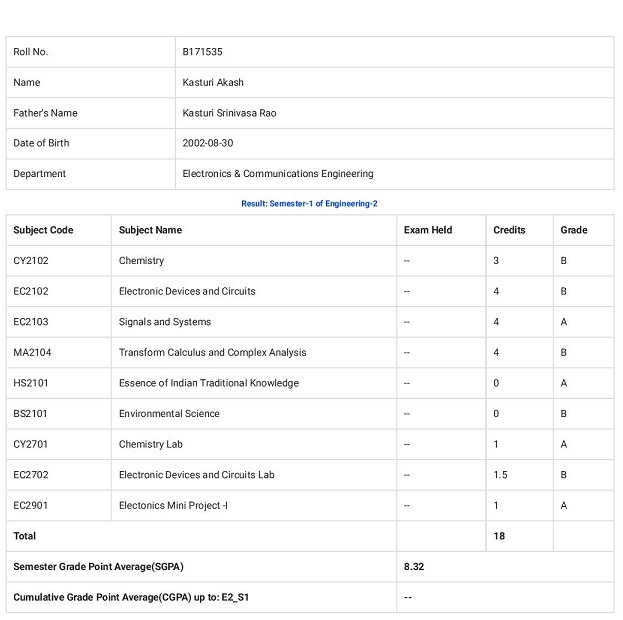
Task: Click the roll number B171535
Action: coord(202,52)
